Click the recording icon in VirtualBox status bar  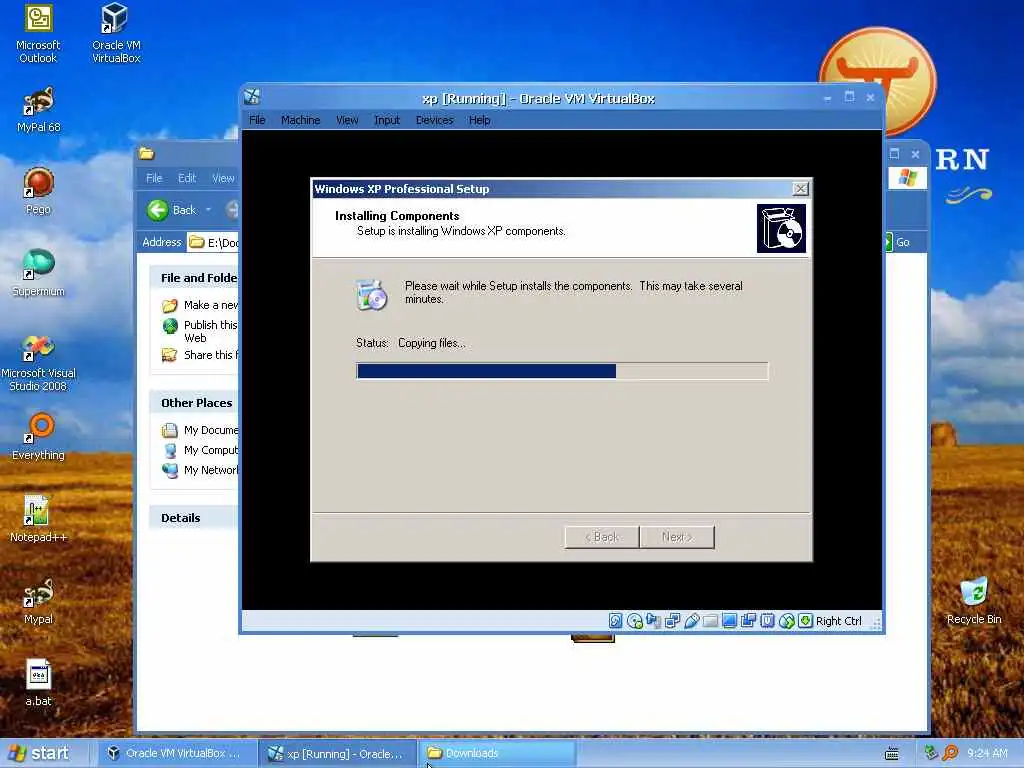click(748, 620)
